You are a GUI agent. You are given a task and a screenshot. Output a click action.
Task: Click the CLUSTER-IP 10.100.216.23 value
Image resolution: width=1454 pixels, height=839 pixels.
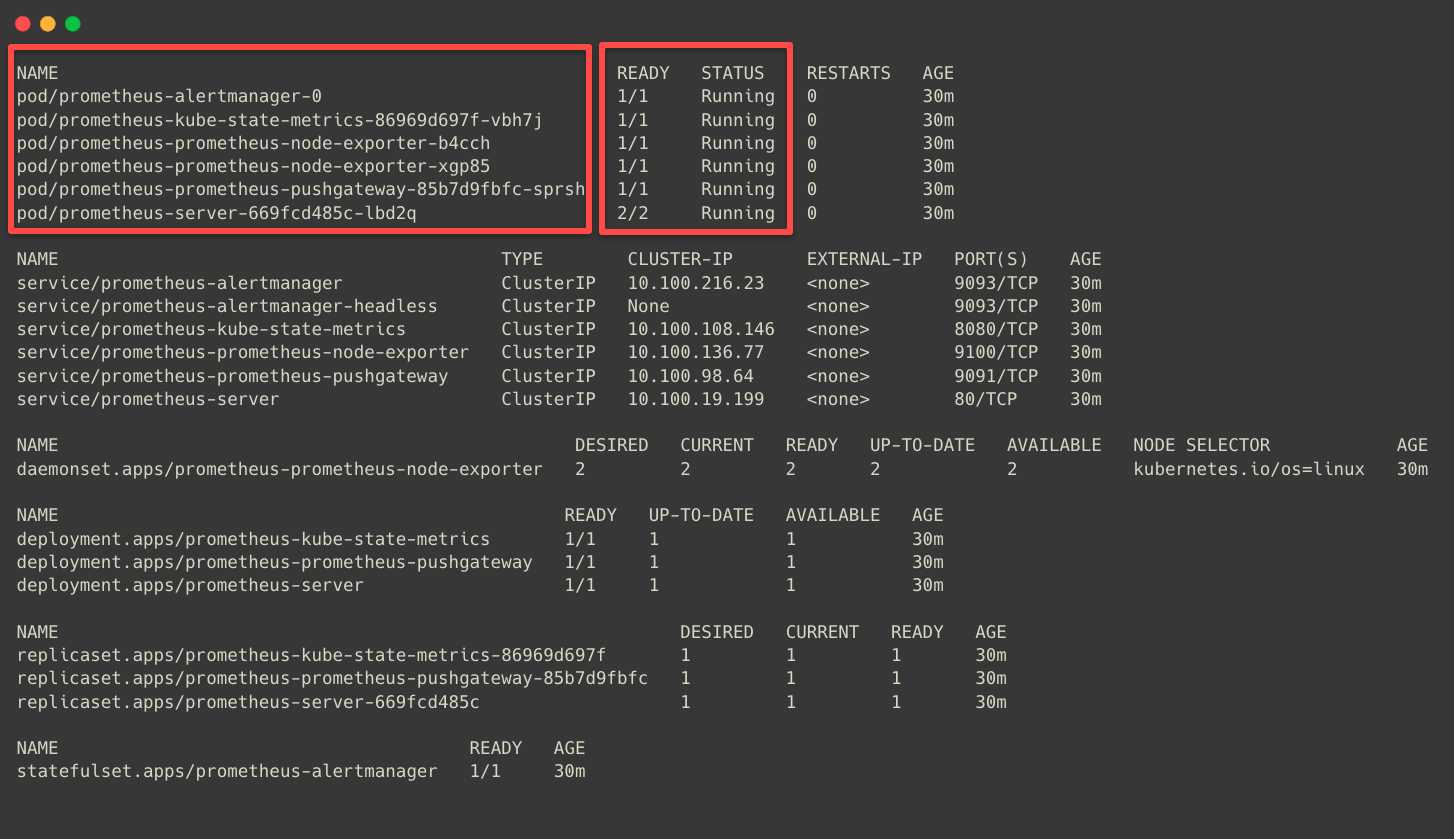coord(685,283)
